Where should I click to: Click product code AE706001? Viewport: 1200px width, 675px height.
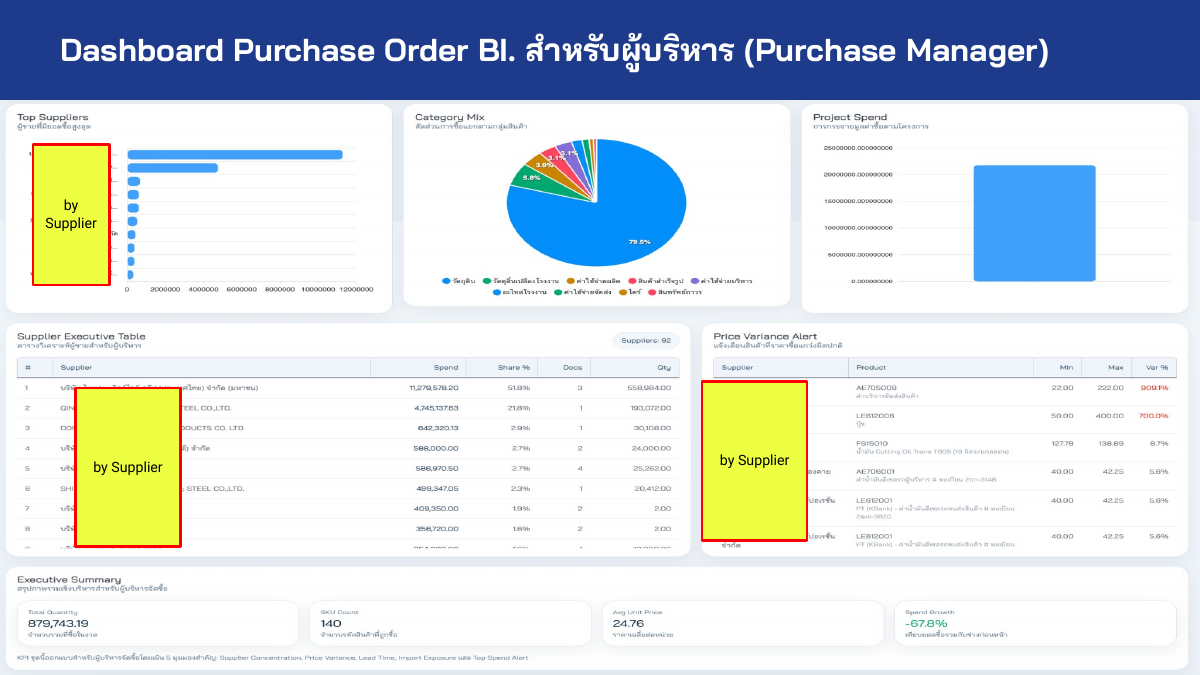click(876, 471)
